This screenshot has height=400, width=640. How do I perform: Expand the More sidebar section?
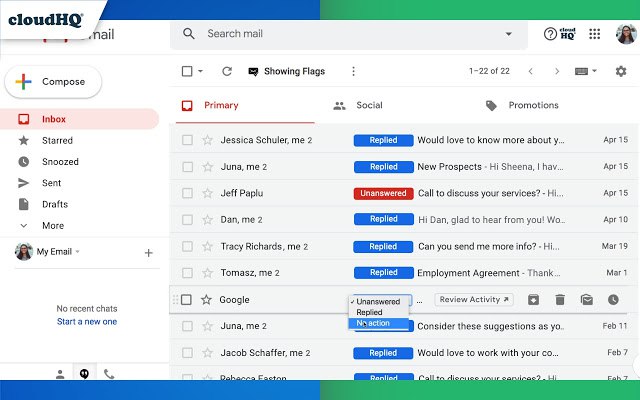53,225
